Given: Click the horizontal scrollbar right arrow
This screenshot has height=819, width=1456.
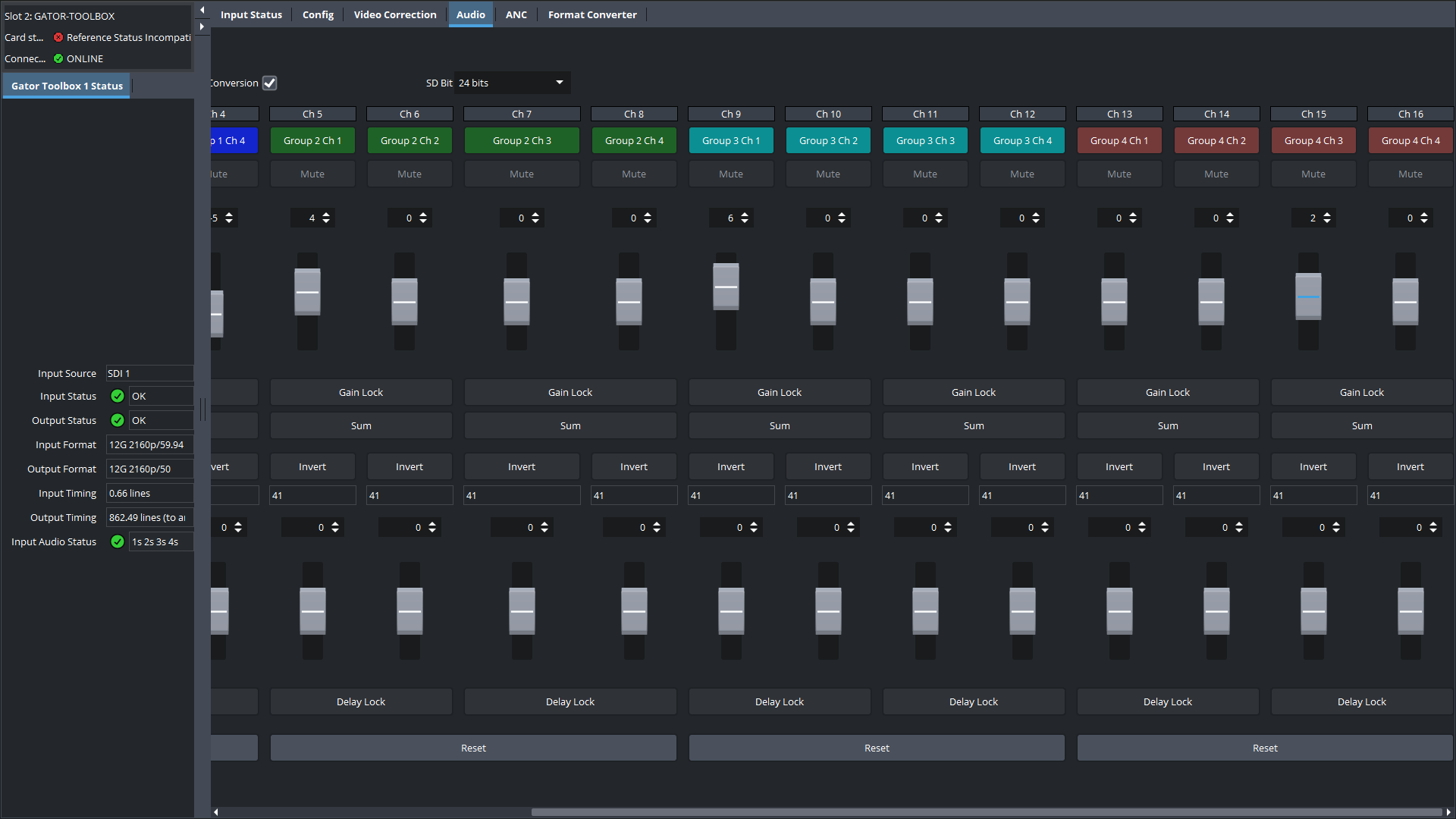Looking at the screenshot, I should click(1448, 812).
